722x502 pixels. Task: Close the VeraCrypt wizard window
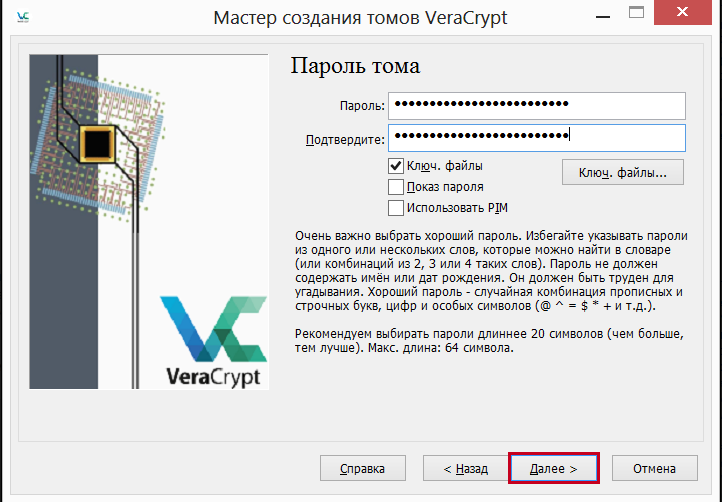(682, 12)
